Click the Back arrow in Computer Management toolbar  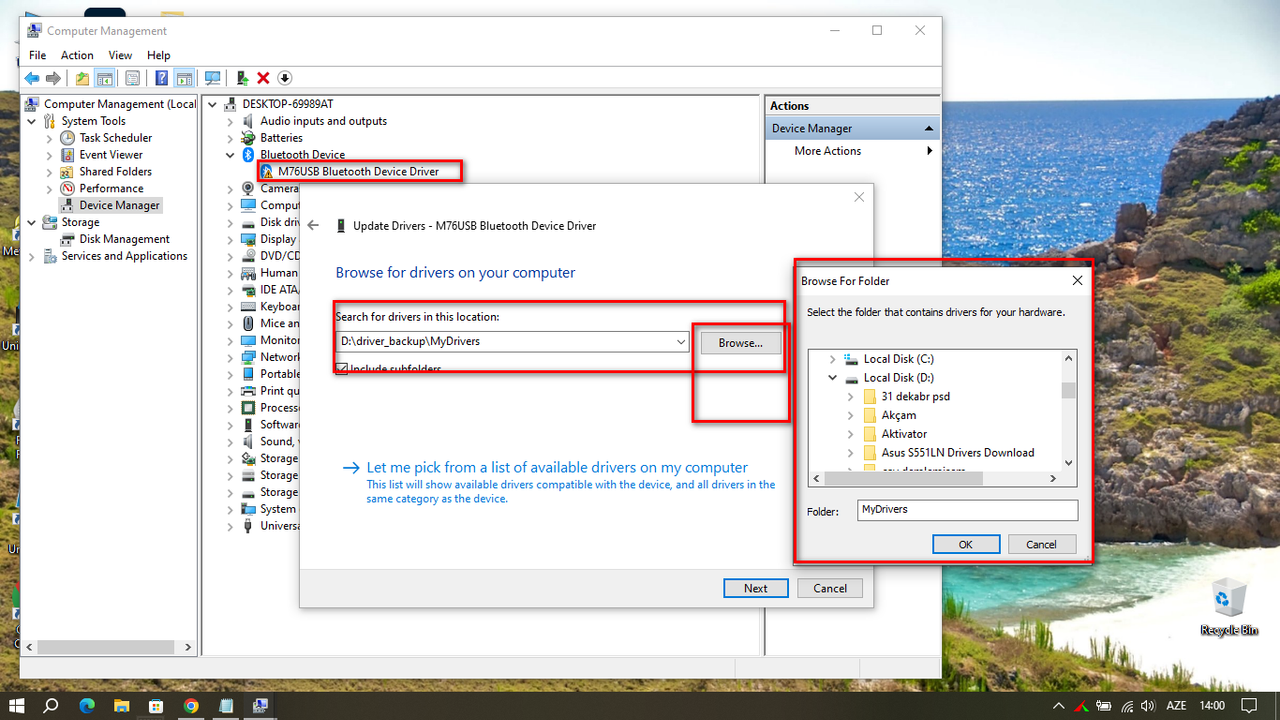click(32, 78)
